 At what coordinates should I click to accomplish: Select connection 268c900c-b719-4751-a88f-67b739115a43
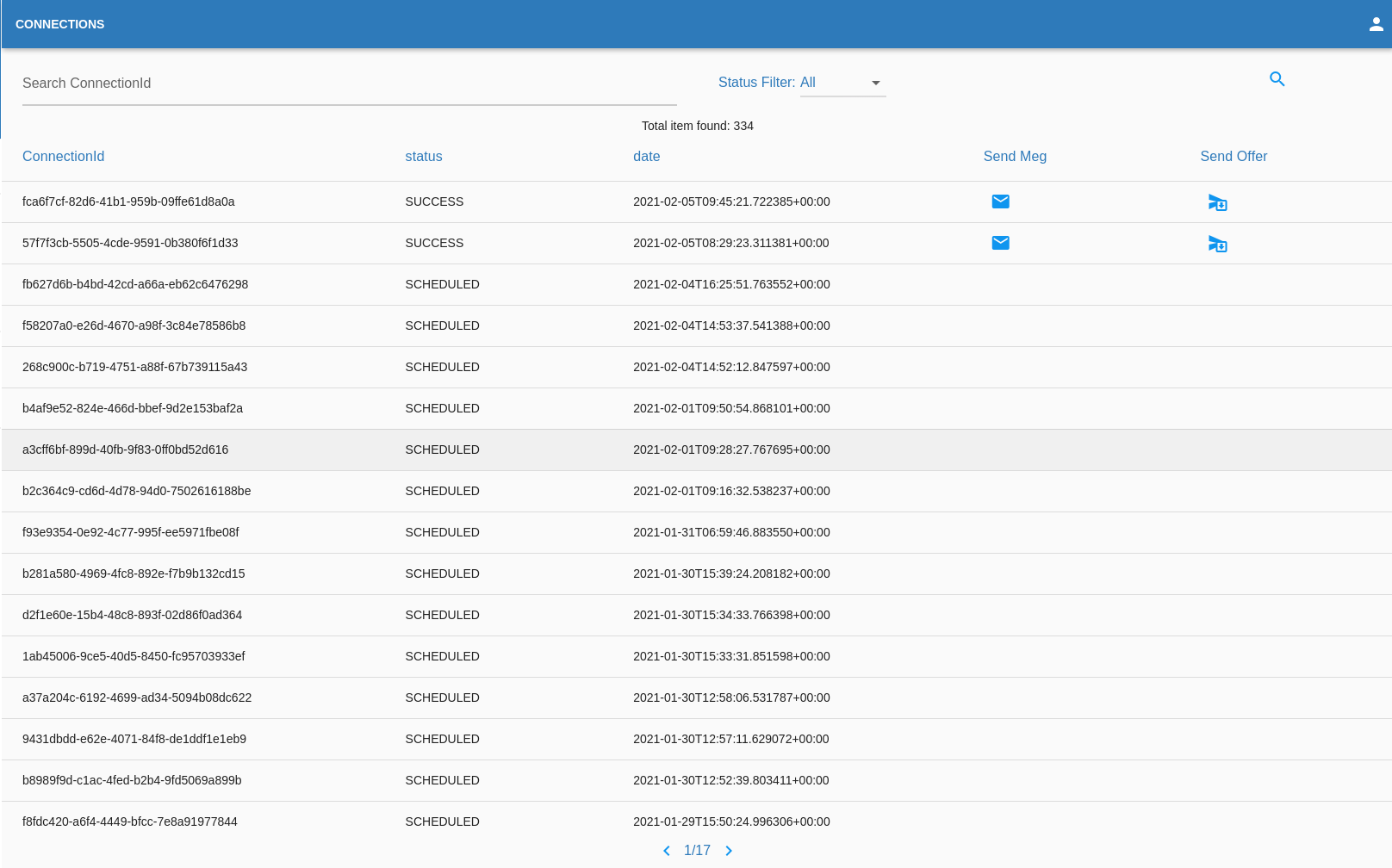[134, 367]
